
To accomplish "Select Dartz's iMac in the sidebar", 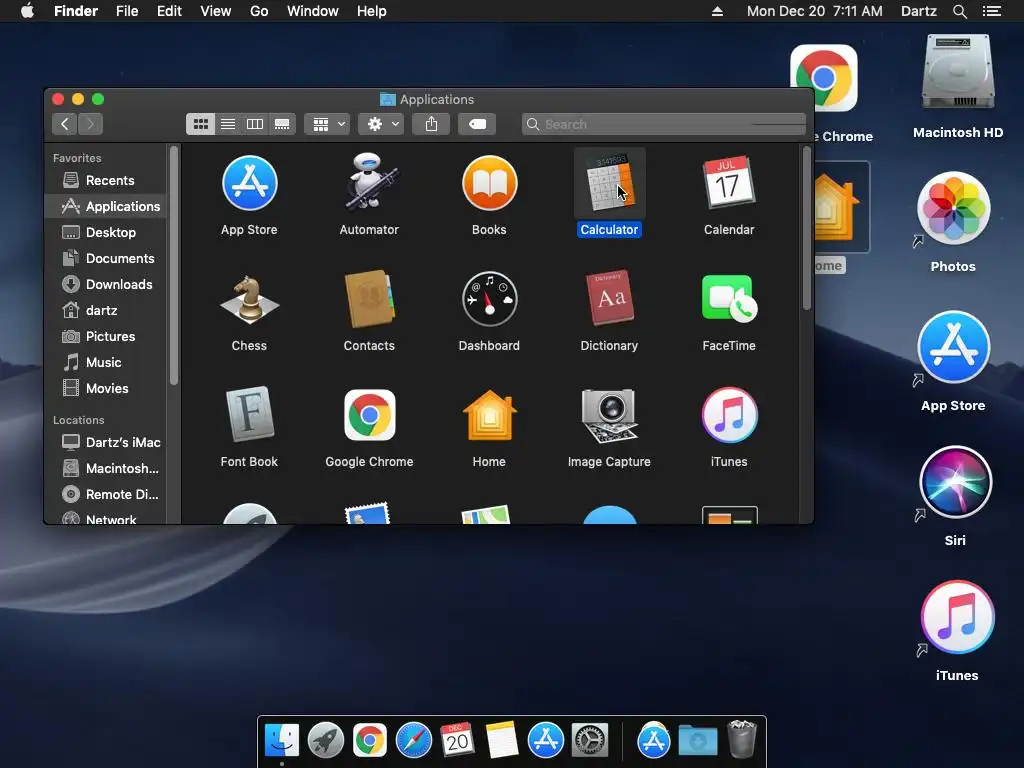I will tap(106, 442).
